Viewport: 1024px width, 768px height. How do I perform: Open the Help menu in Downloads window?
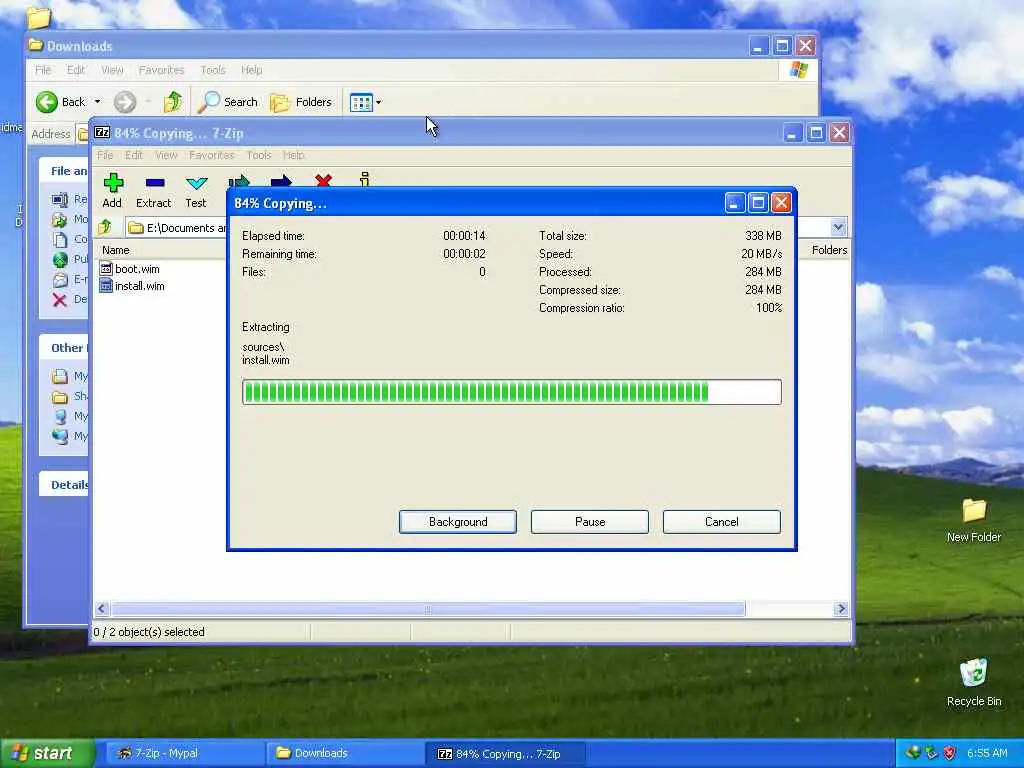(251, 70)
